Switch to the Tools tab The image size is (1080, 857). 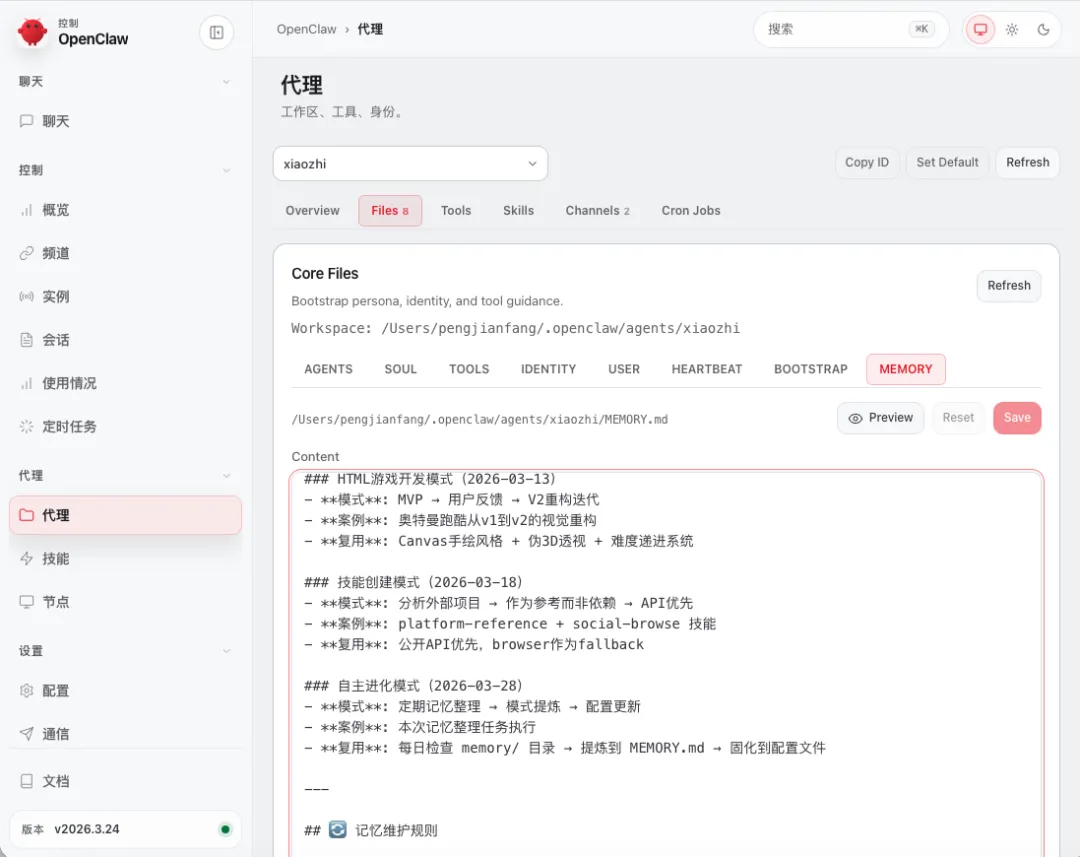456,211
